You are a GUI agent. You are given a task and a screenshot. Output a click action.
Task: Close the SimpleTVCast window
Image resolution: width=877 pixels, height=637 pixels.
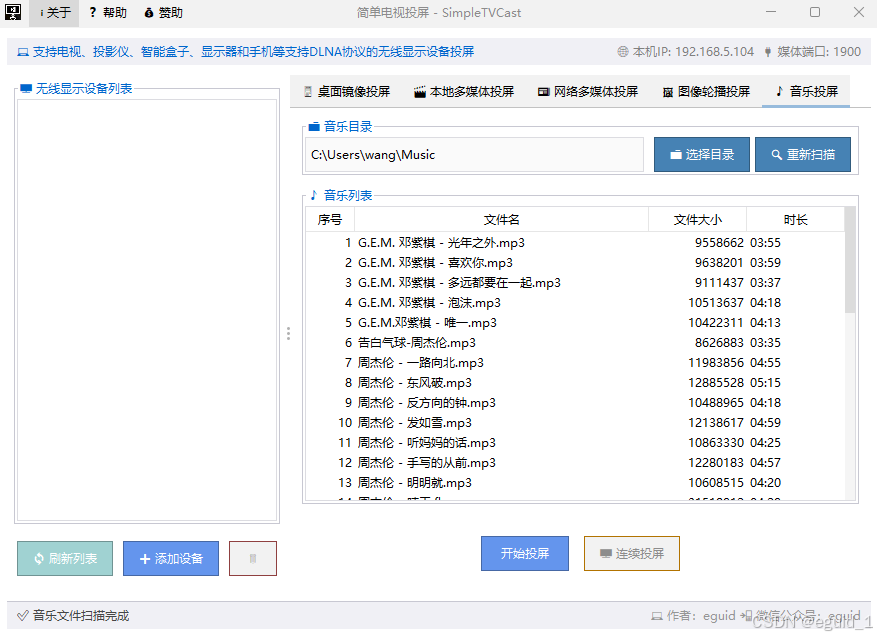click(x=859, y=12)
